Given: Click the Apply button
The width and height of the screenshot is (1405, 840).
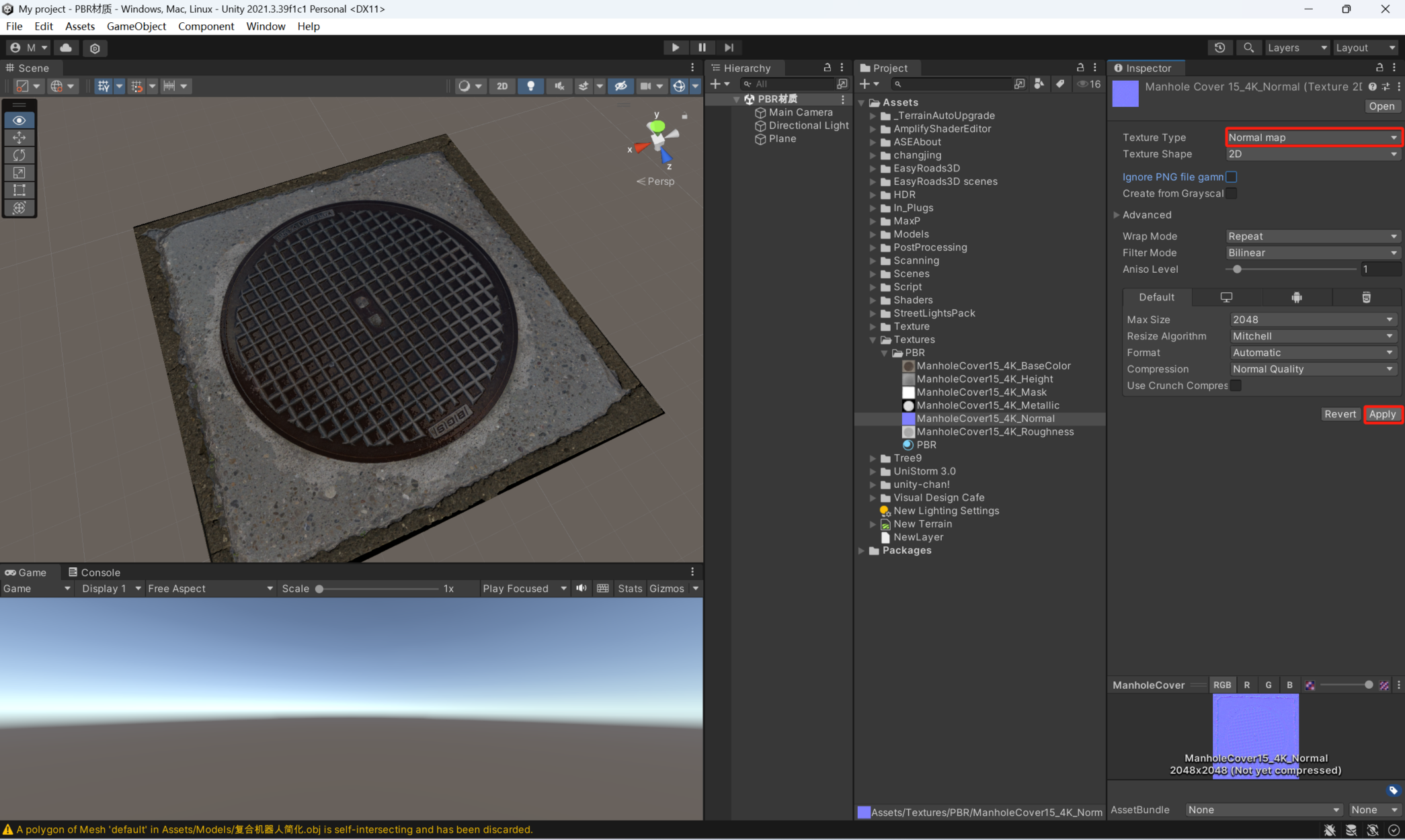Looking at the screenshot, I should 1382,415.
